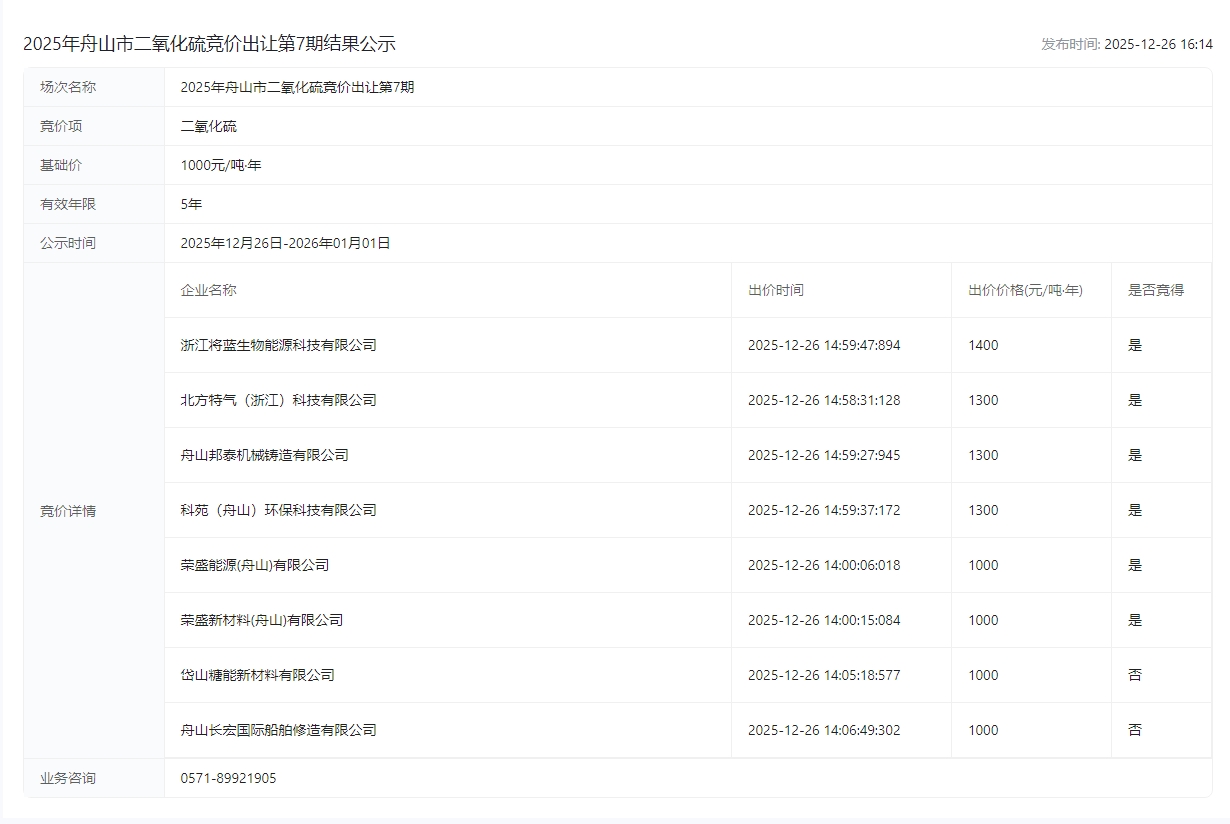Click the bid price 1400 cell
This screenshot has width=1230, height=824.
(983, 345)
